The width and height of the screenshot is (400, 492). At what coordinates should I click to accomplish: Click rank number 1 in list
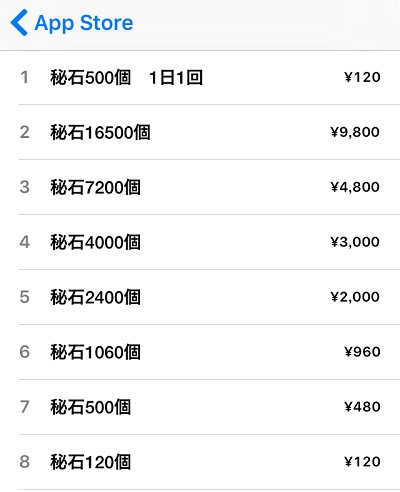24,77
